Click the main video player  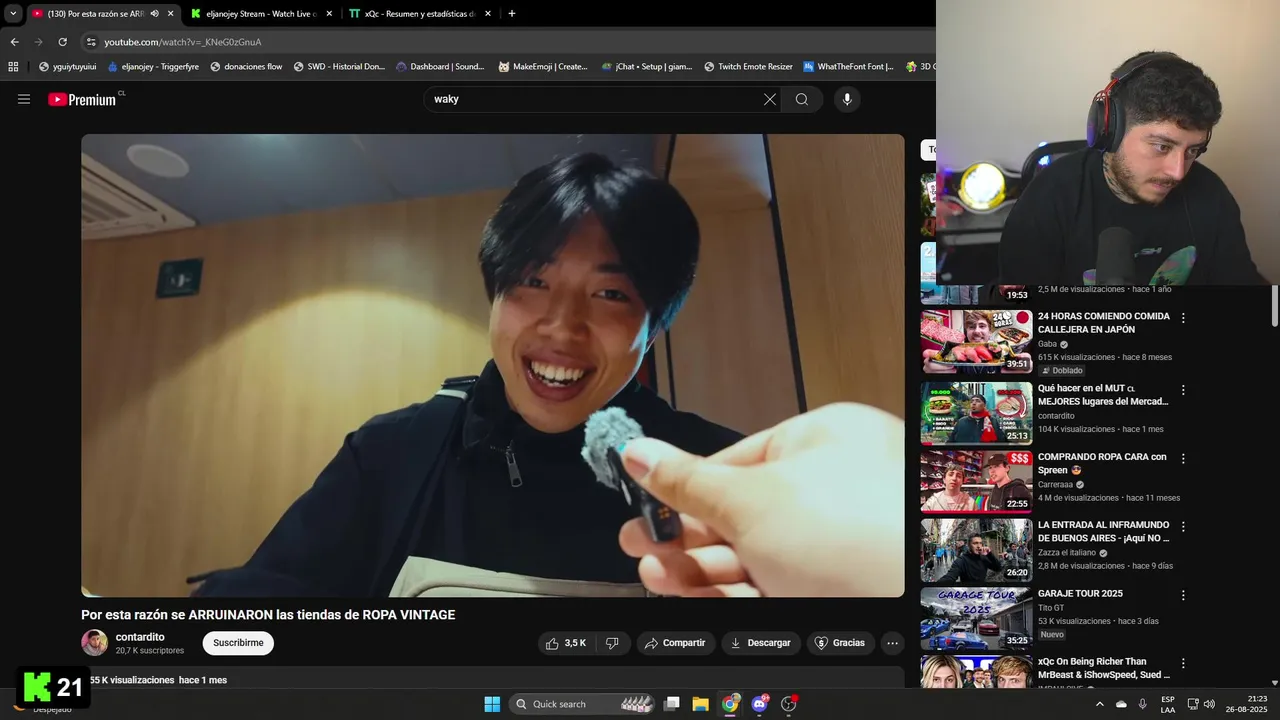coord(493,365)
